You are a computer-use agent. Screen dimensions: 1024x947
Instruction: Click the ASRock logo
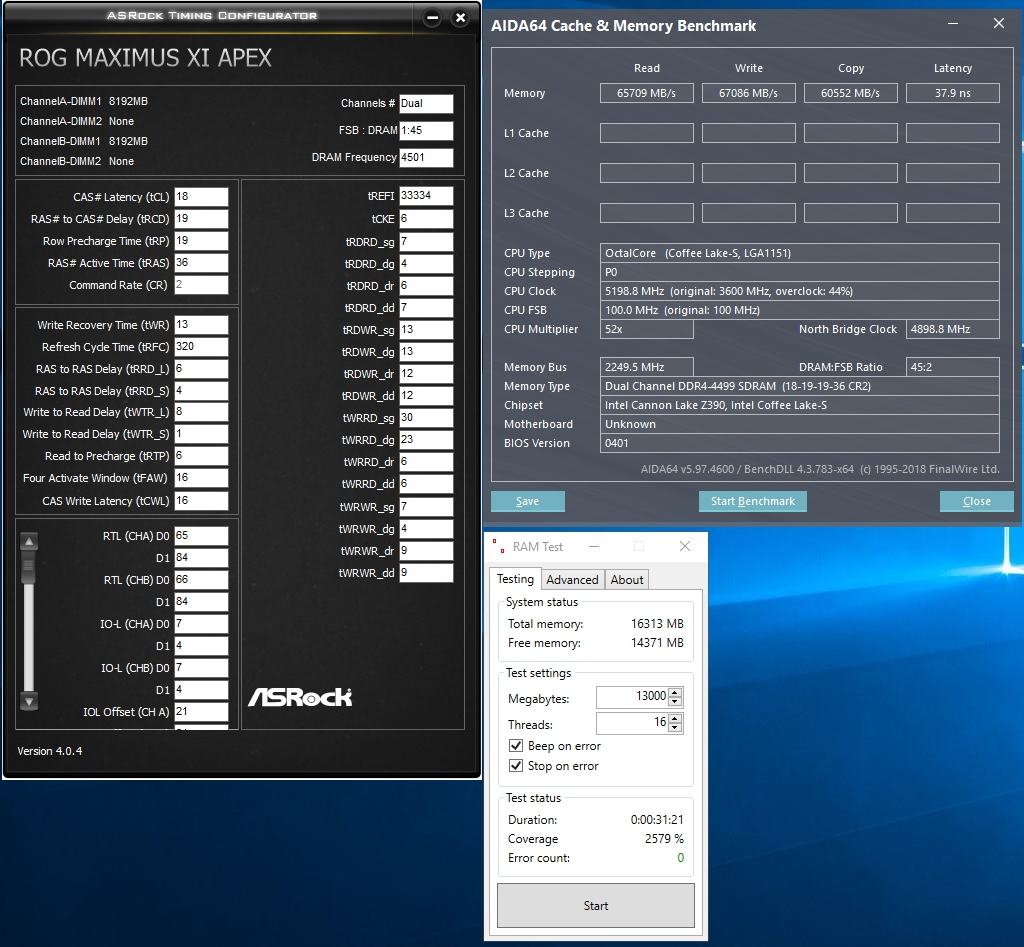click(300, 697)
